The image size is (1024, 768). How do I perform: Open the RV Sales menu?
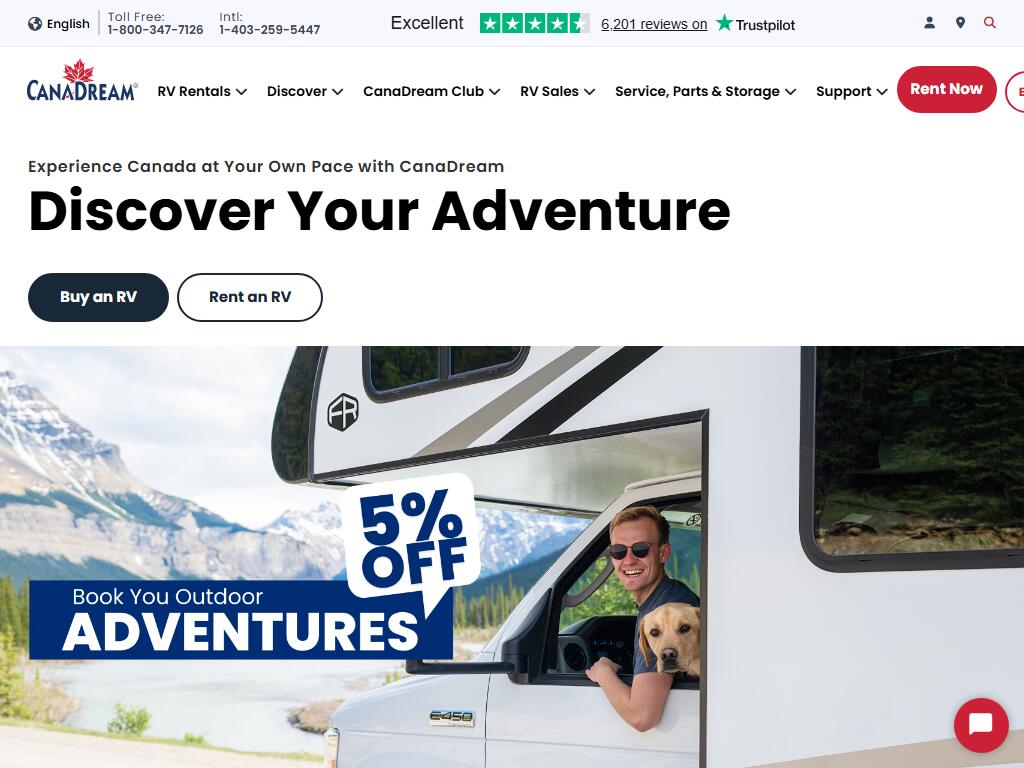557,91
